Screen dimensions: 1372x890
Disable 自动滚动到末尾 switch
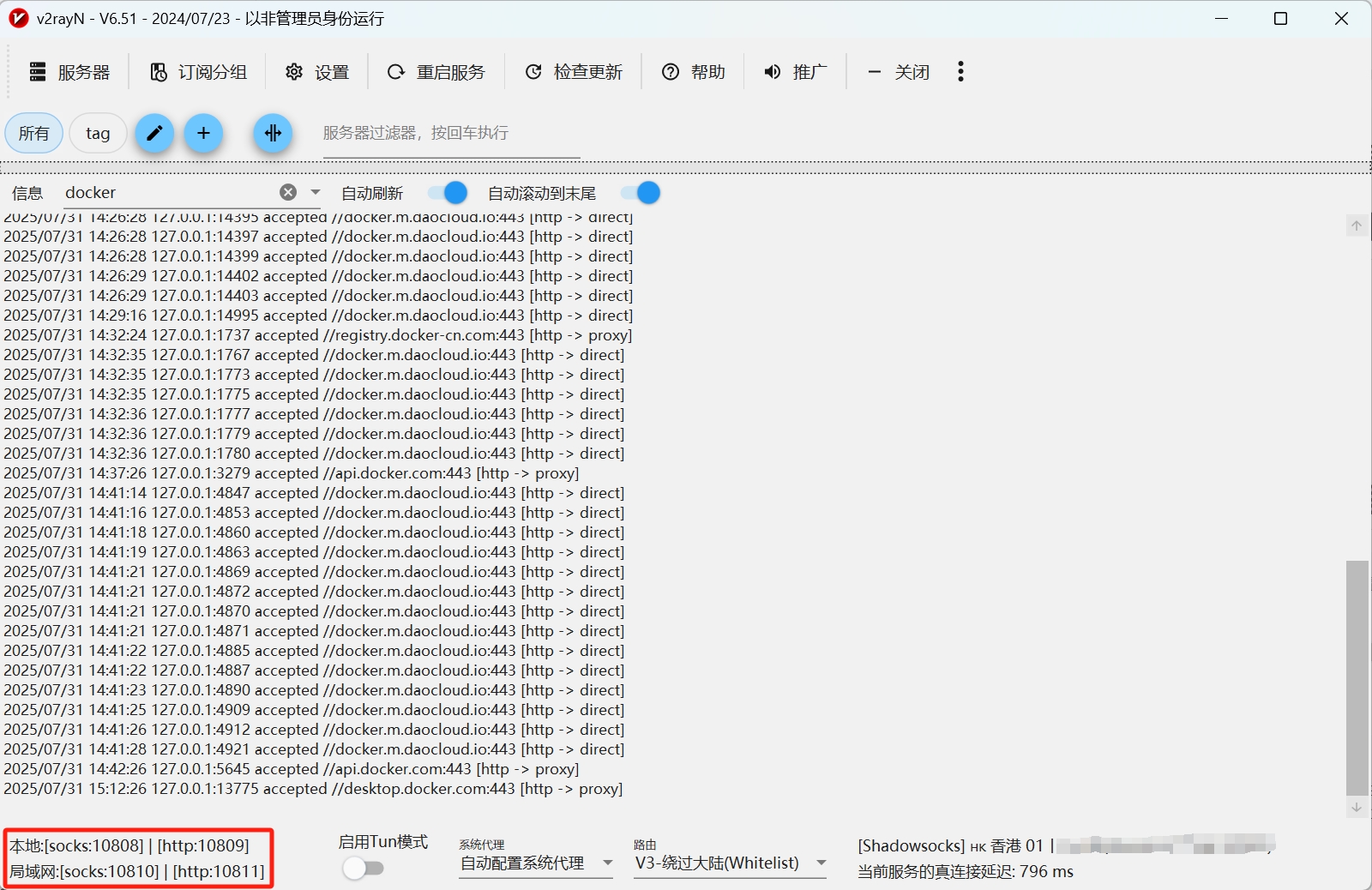pyautogui.click(x=641, y=193)
